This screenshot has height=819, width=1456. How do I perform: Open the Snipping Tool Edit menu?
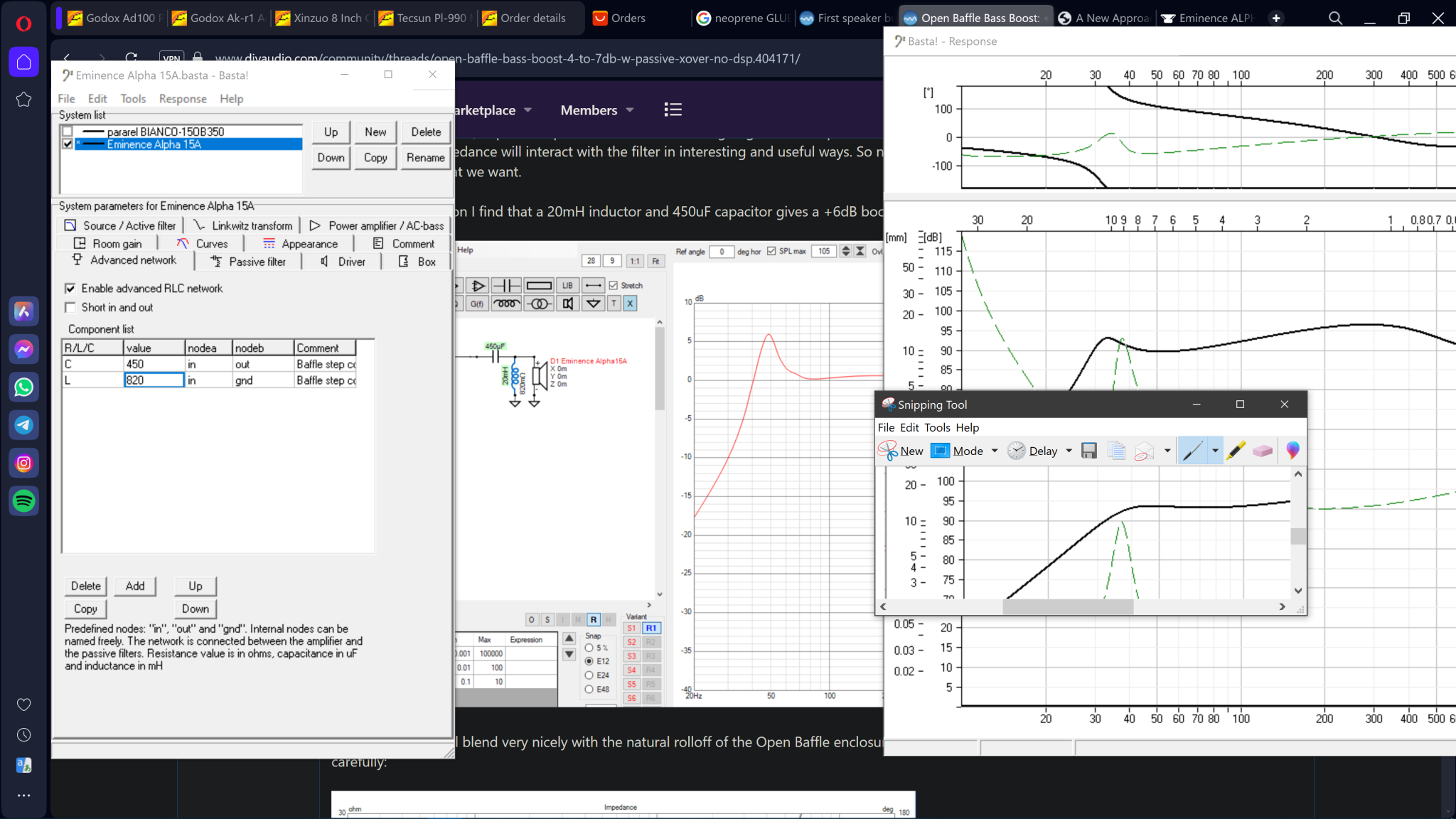(x=909, y=427)
